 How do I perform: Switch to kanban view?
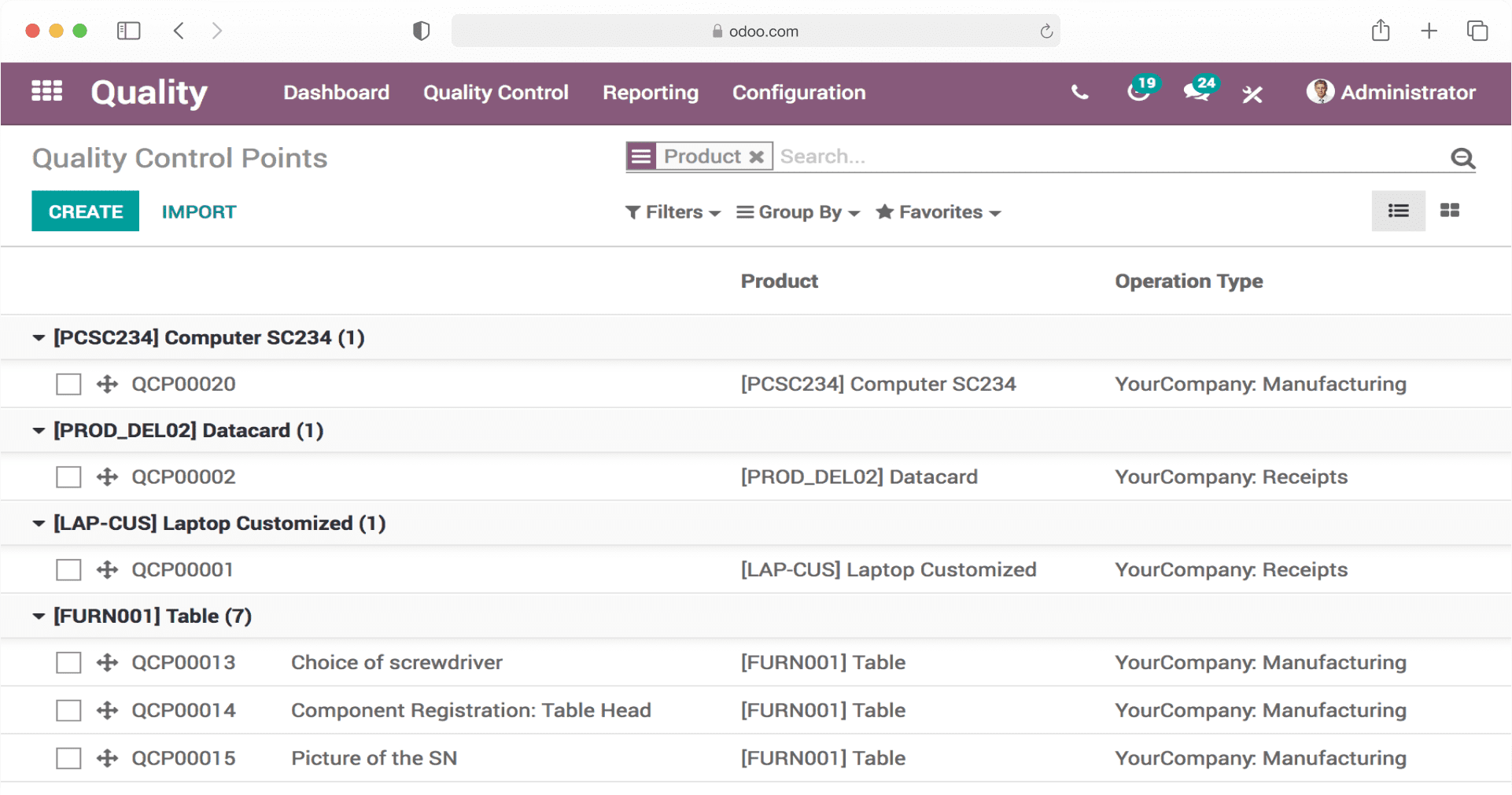[x=1449, y=211]
